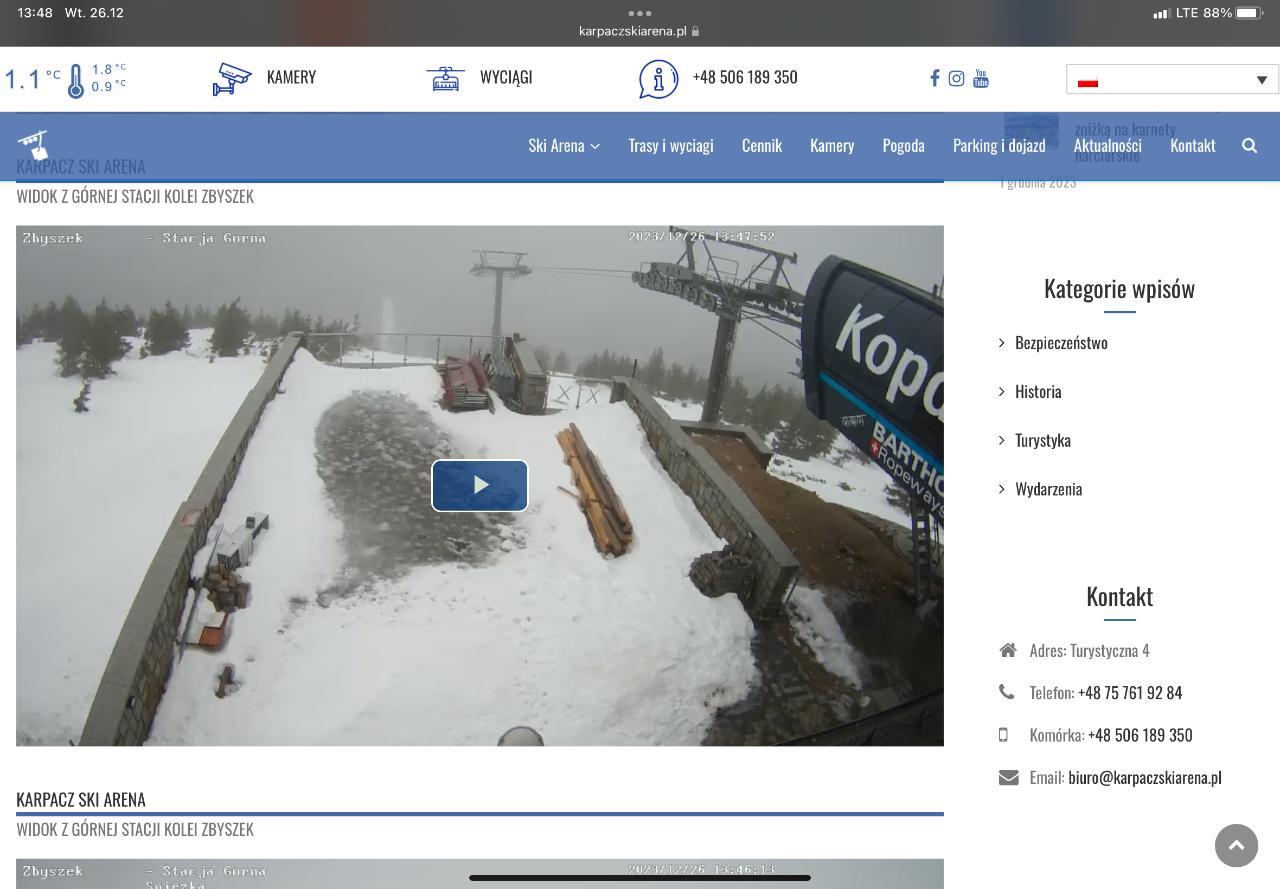Tap the info bubble icon near phone number
1280x889 pixels.
658,79
